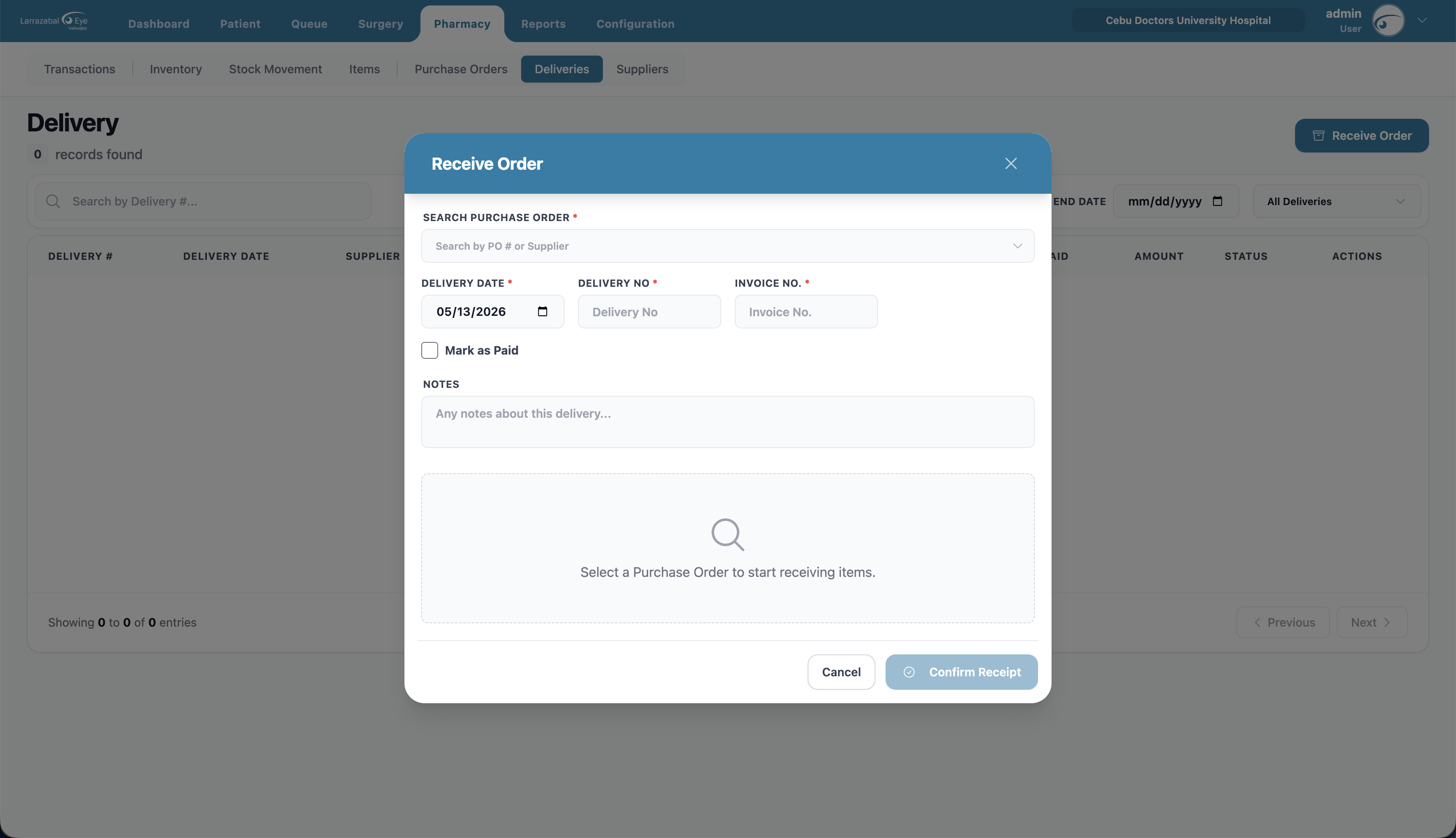The height and width of the screenshot is (838, 1456).
Task: Click the Search by Delivery # field
Action: (203, 201)
